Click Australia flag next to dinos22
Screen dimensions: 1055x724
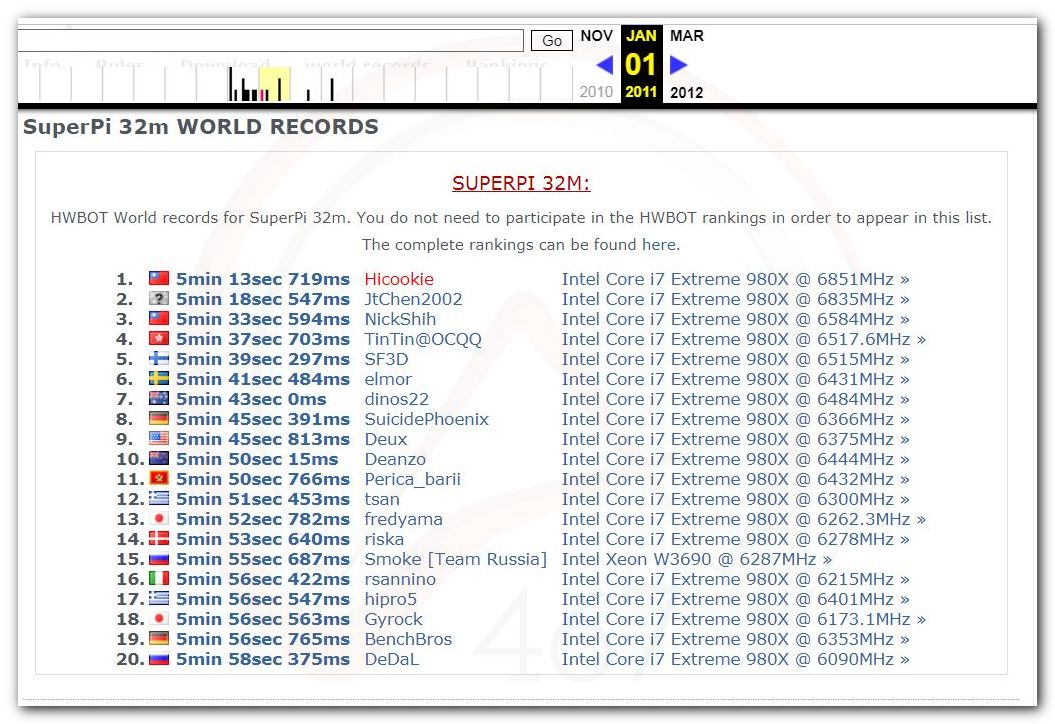click(159, 398)
